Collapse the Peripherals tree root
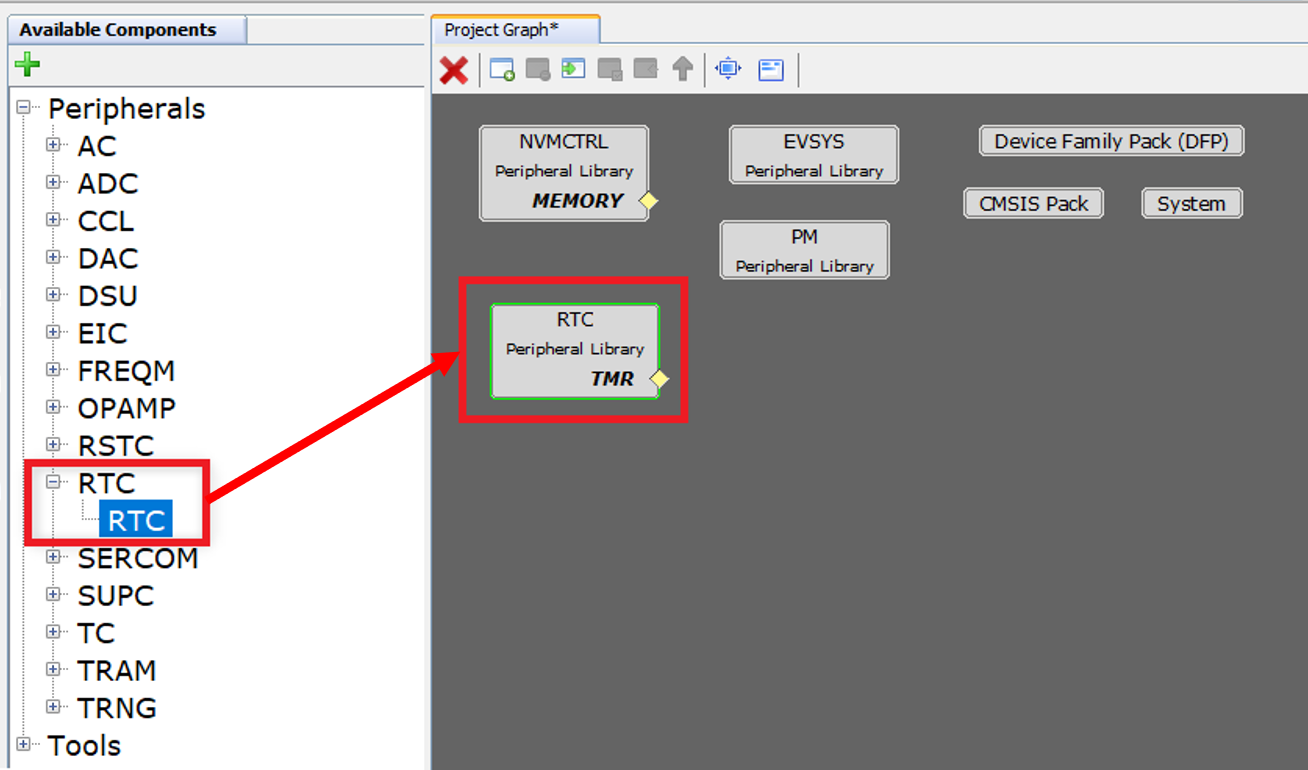The height and width of the screenshot is (770, 1308). [23, 108]
